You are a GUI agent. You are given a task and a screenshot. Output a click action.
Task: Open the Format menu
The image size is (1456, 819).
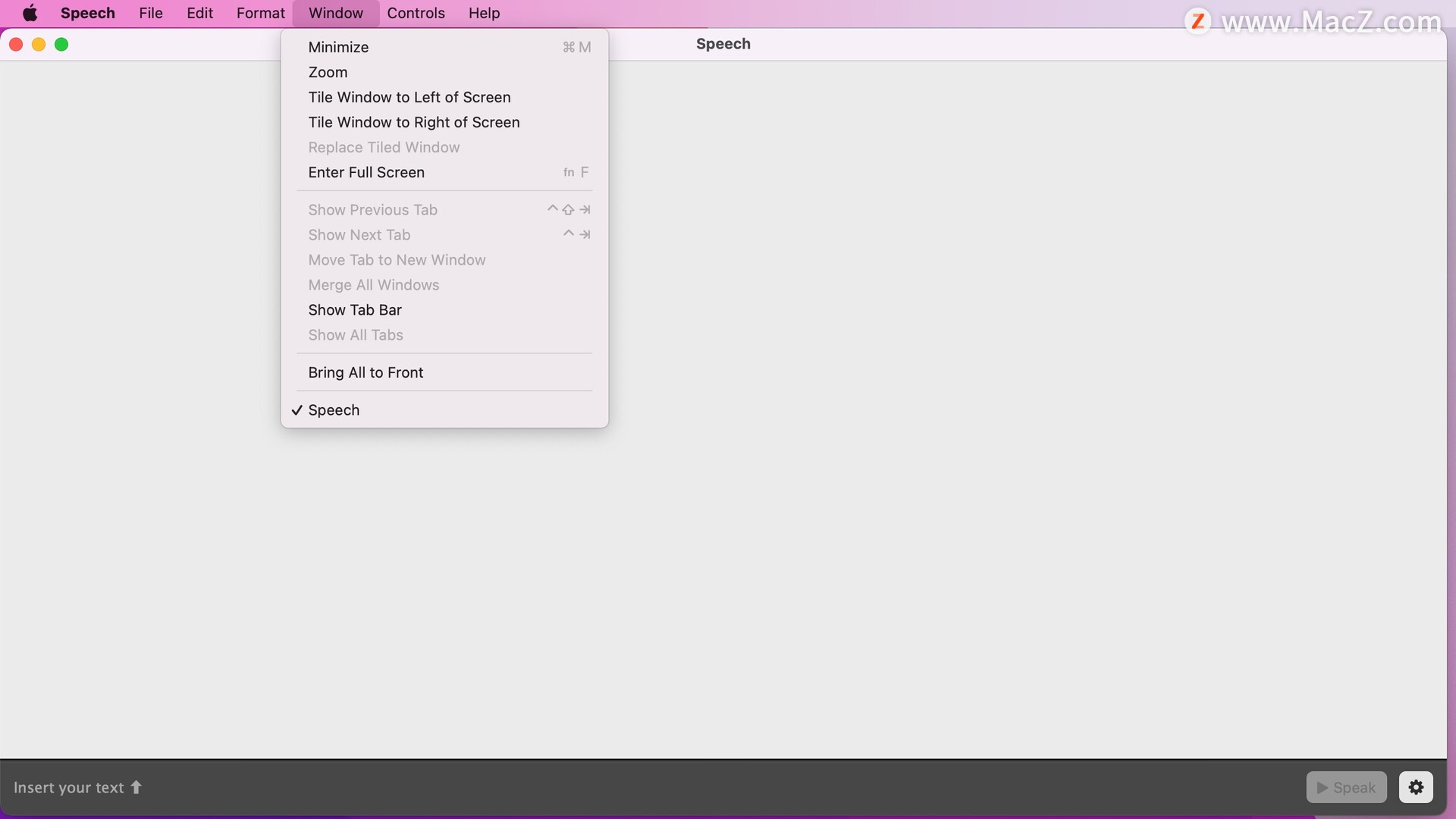click(260, 13)
